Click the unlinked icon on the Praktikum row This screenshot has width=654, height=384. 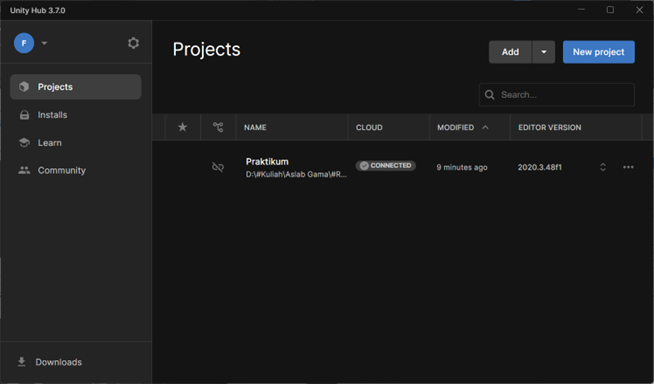click(x=218, y=167)
